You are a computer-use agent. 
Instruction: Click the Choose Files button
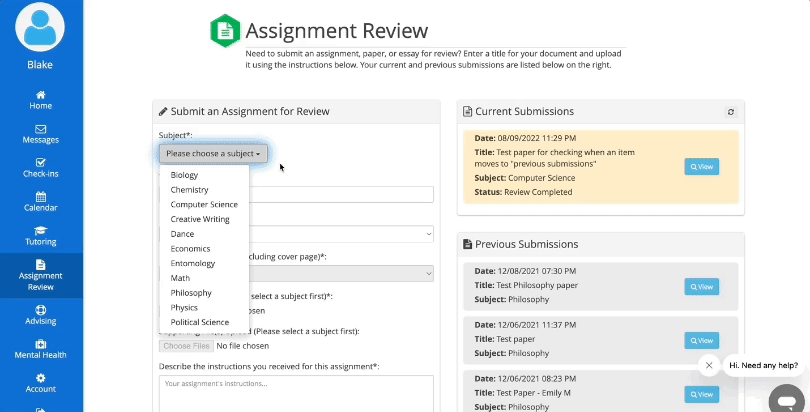click(x=186, y=346)
